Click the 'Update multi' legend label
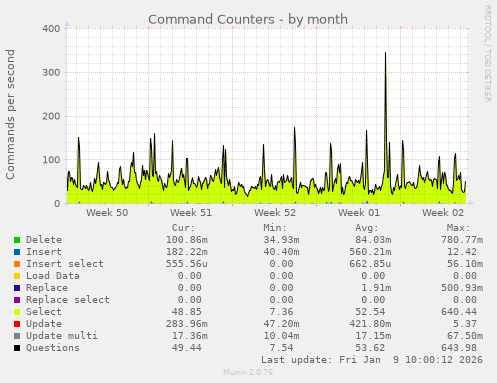Screen dimensions: 497x383 coord(62,336)
